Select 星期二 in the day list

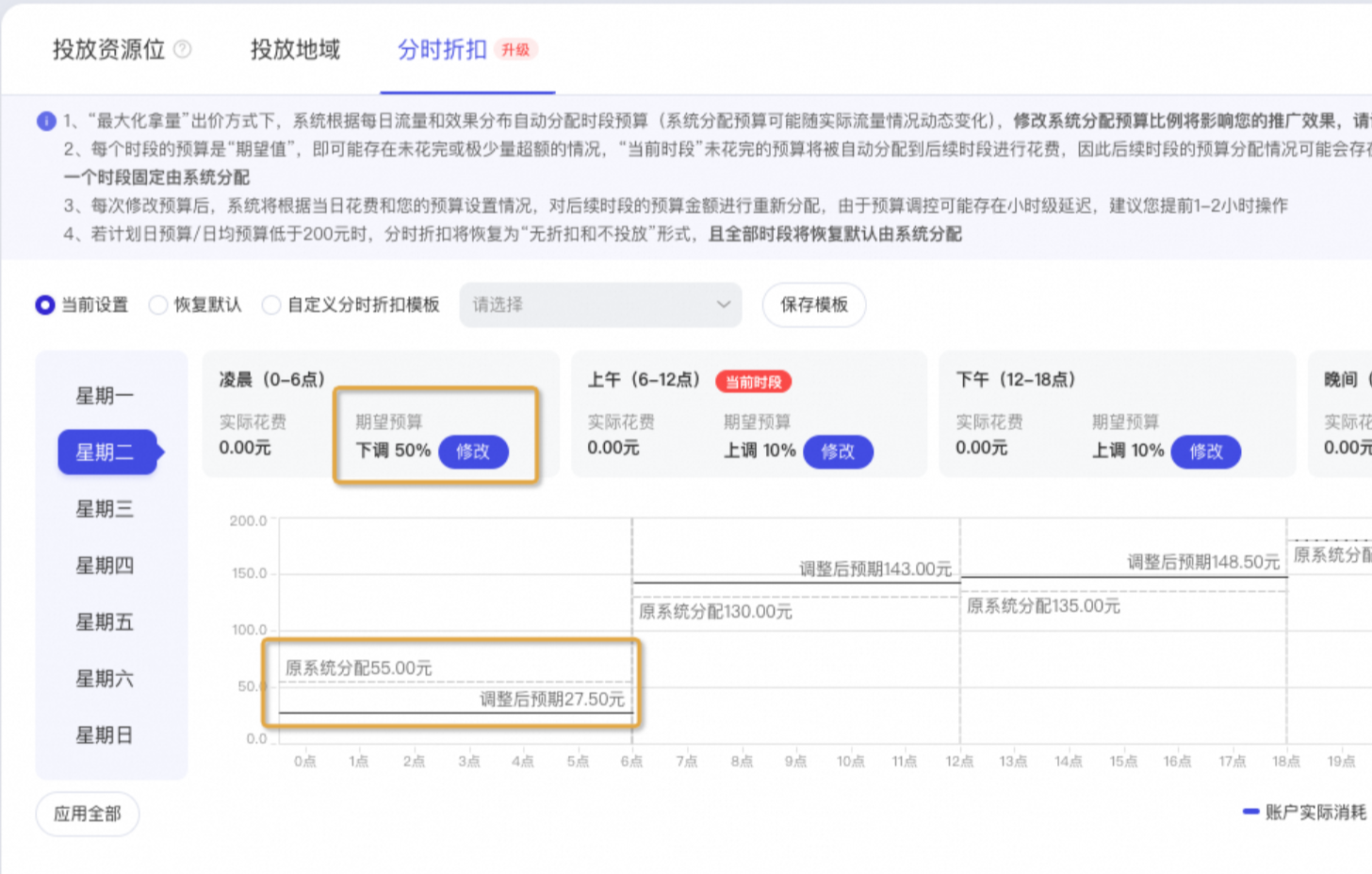(106, 453)
